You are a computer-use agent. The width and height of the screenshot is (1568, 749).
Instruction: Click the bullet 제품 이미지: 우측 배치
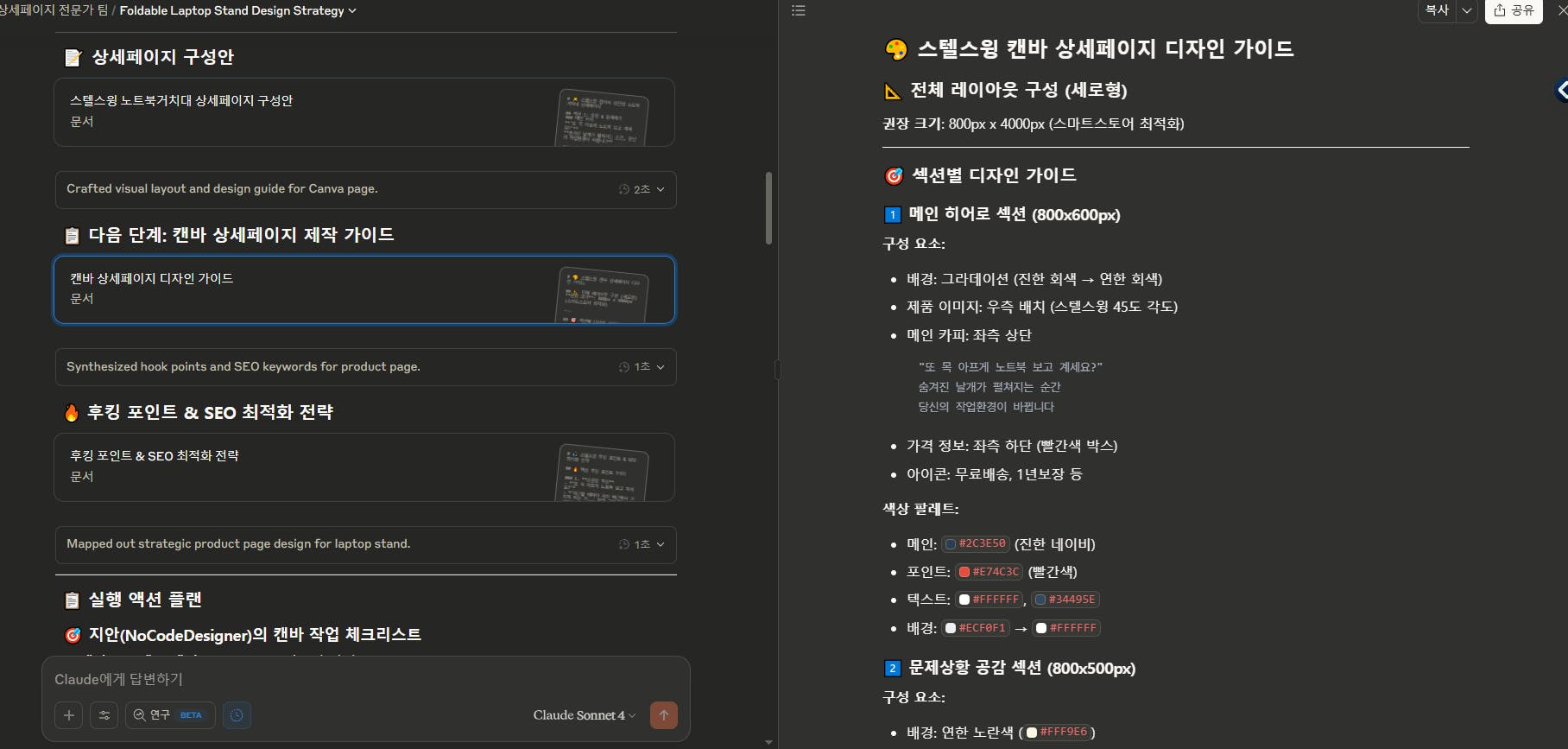pyautogui.click(x=1042, y=307)
